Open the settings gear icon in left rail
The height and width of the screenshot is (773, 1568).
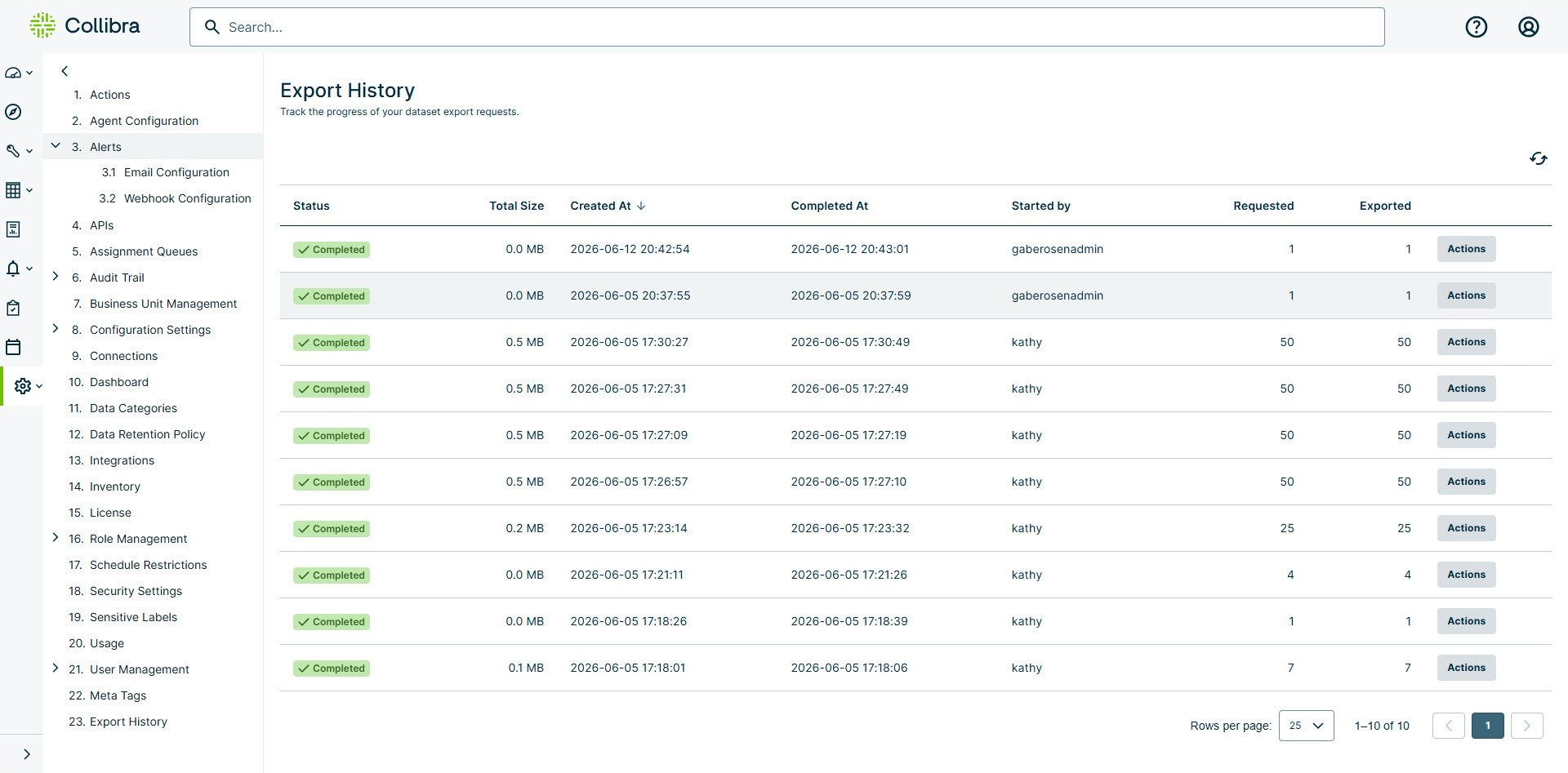(23, 386)
